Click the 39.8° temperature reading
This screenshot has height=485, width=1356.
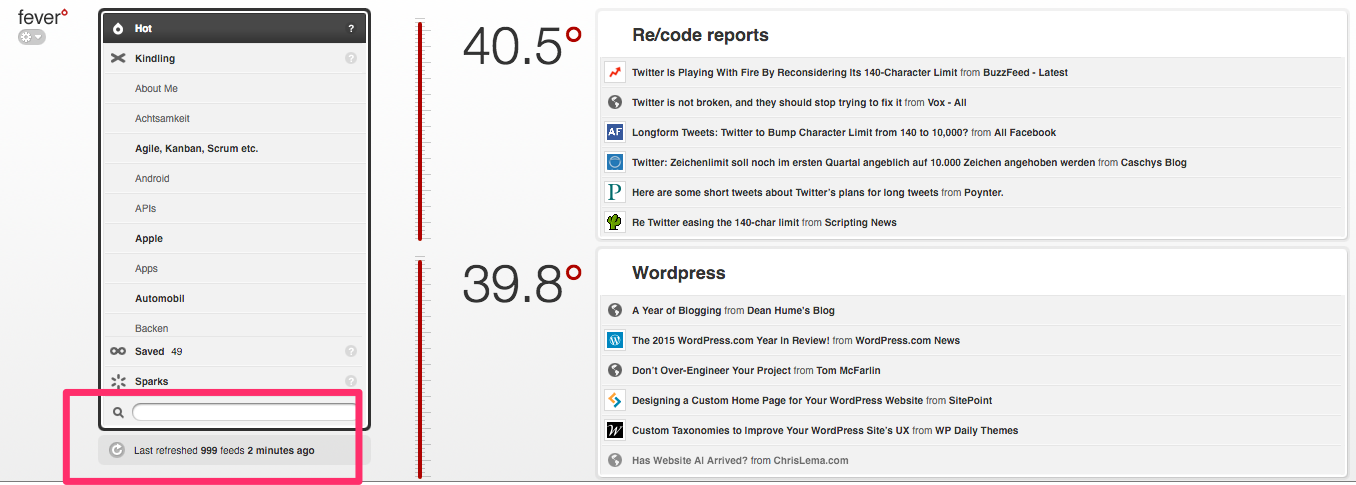click(522, 285)
